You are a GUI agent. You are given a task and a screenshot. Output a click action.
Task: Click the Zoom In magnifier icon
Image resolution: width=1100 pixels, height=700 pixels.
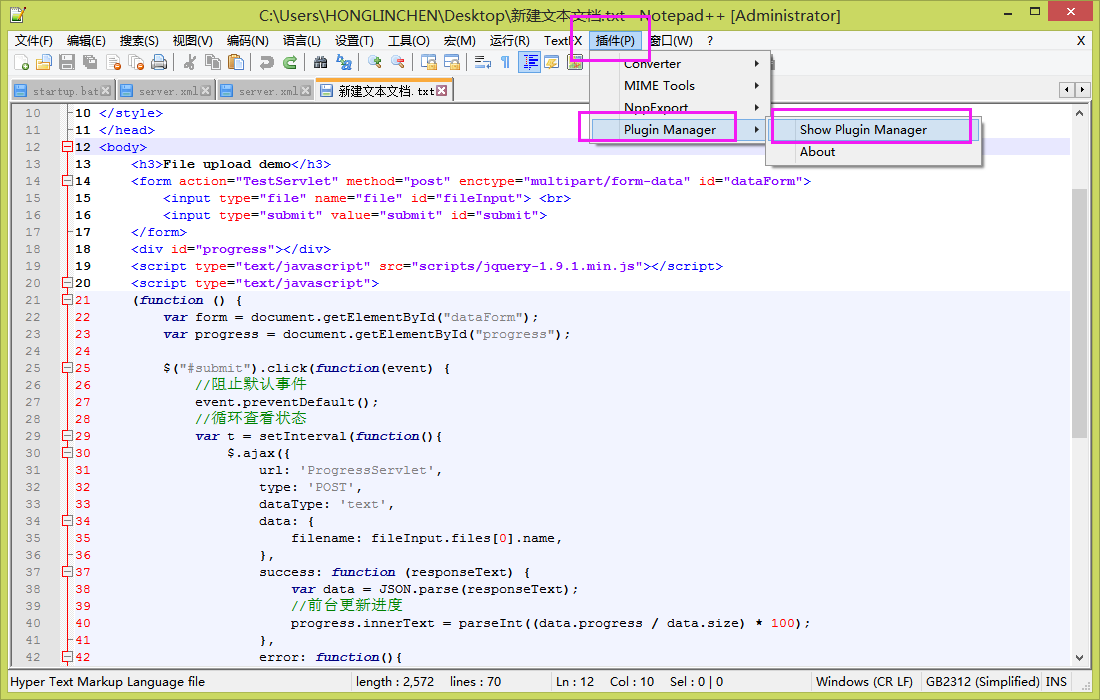click(374, 63)
